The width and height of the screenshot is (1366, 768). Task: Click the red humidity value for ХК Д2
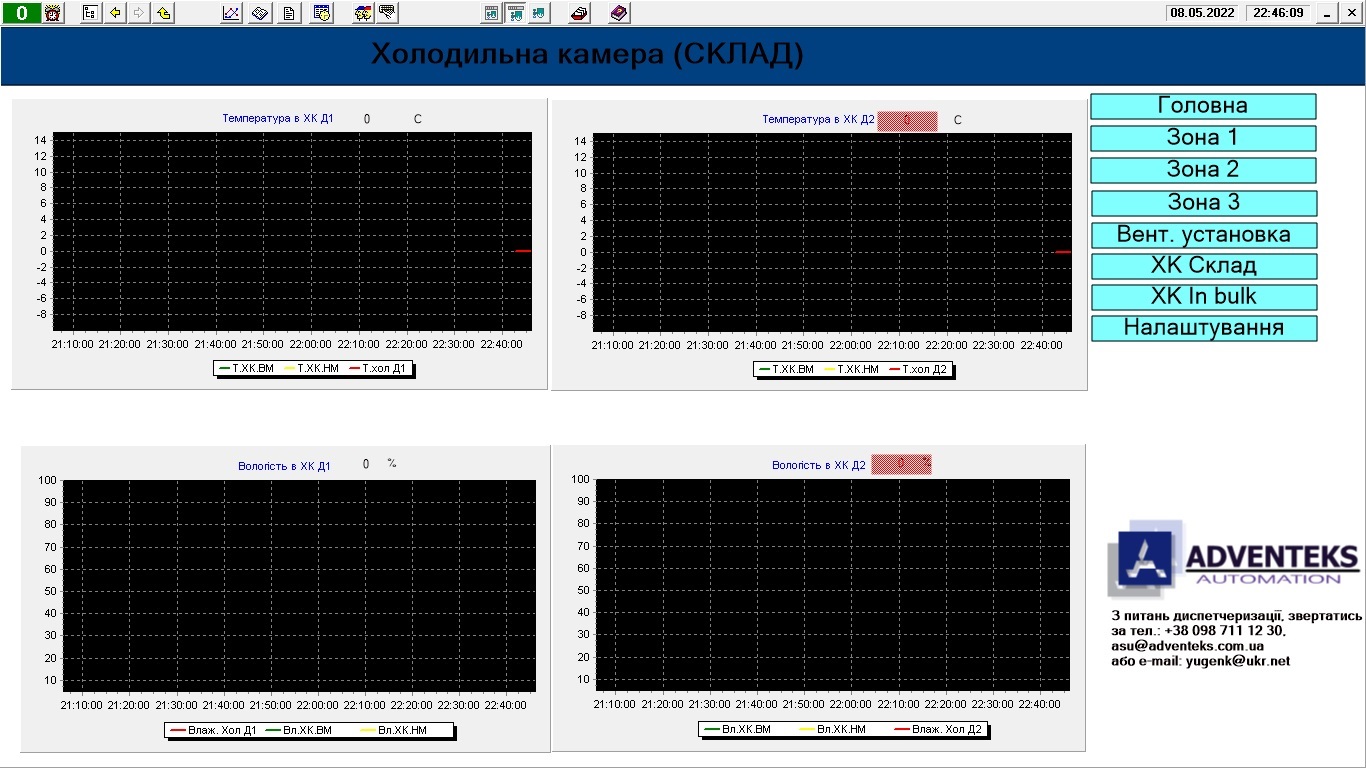[x=901, y=464]
